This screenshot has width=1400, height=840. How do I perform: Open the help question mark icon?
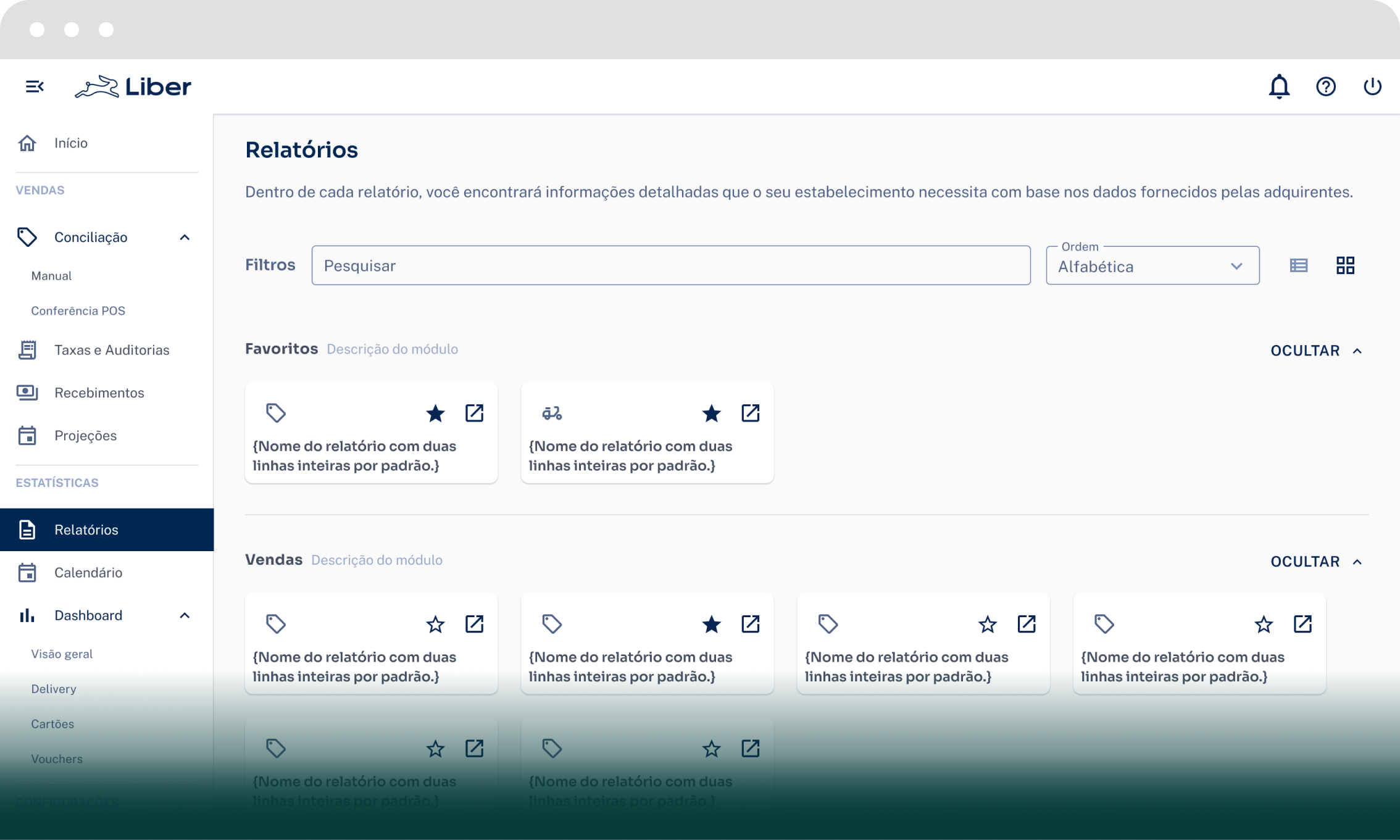(1325, 86)
